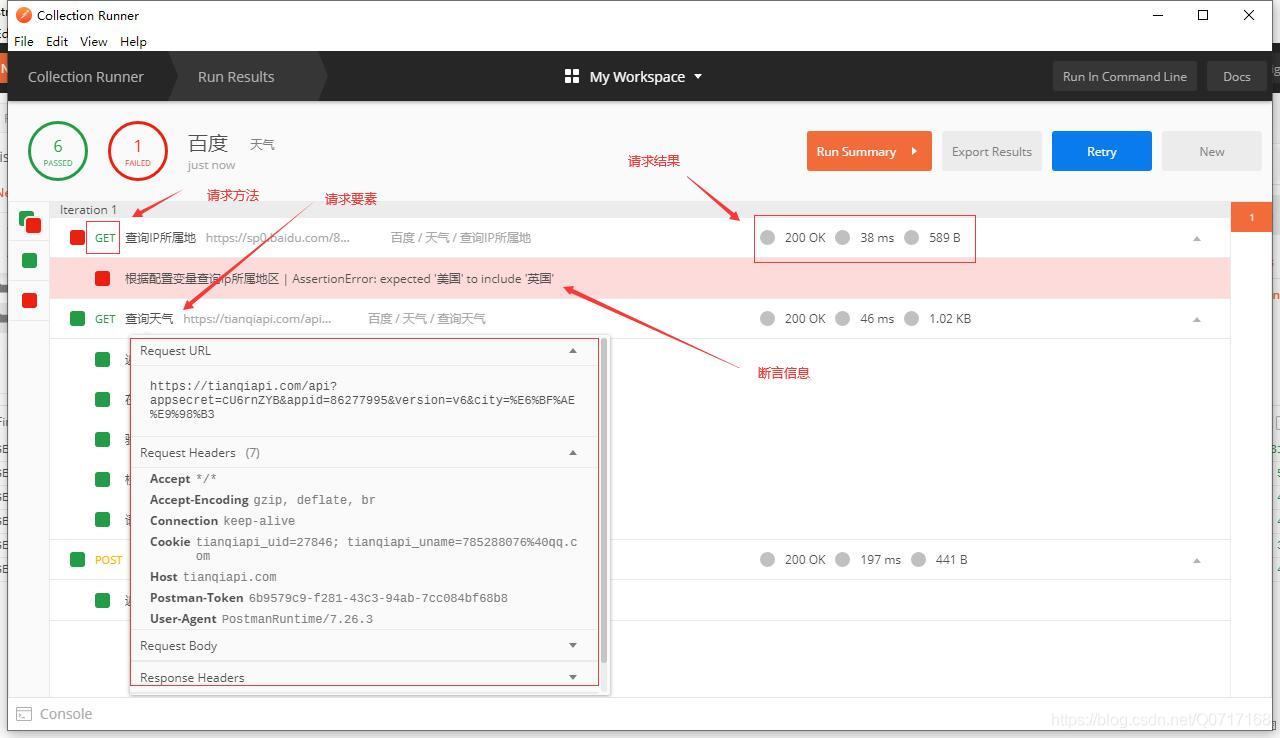Switch to the Collection Runner tab
Screen dimensions: 1280x738
(x=86, y=76)
